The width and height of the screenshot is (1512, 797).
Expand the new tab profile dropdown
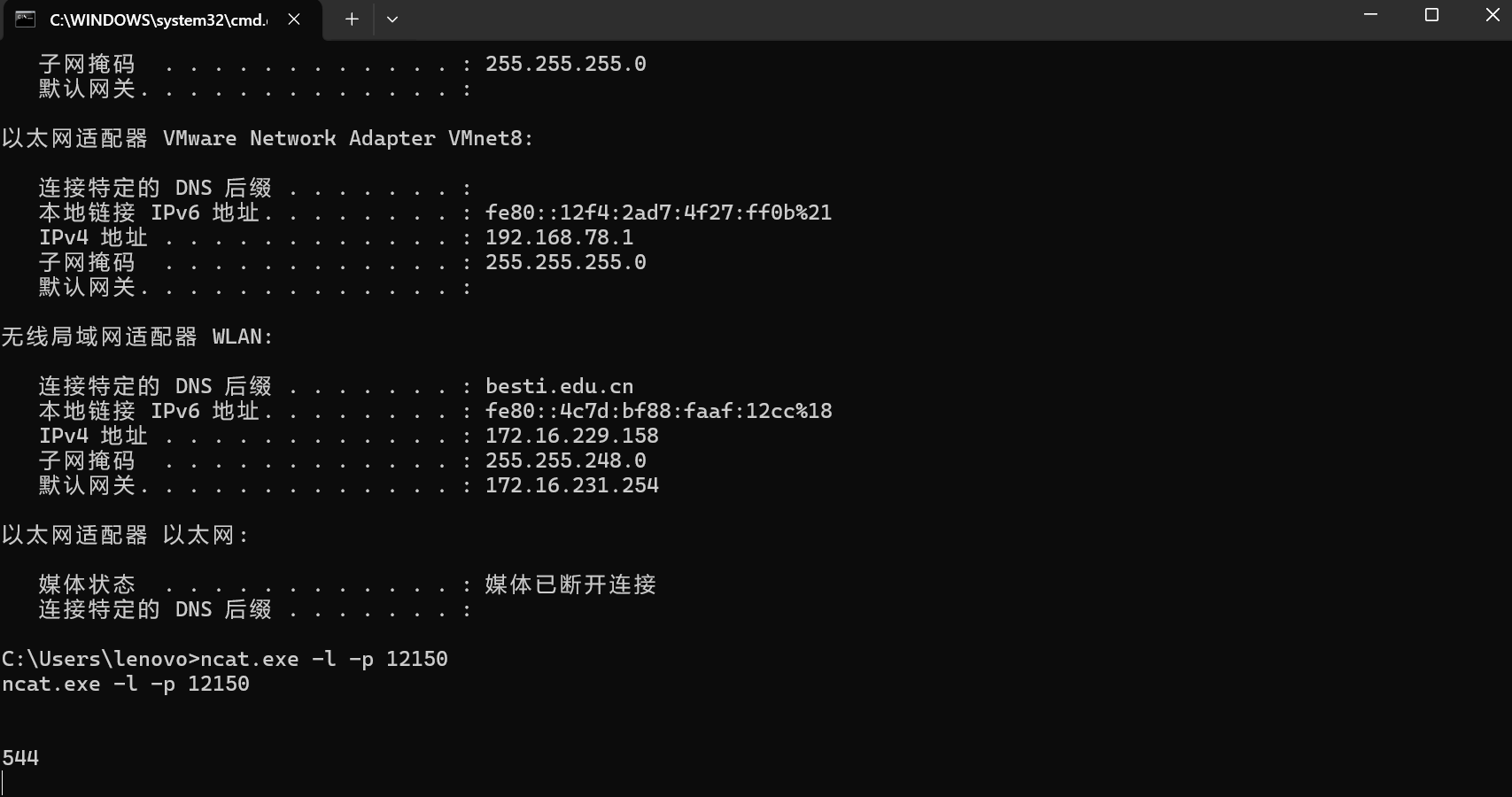click(x=392, y=19)
